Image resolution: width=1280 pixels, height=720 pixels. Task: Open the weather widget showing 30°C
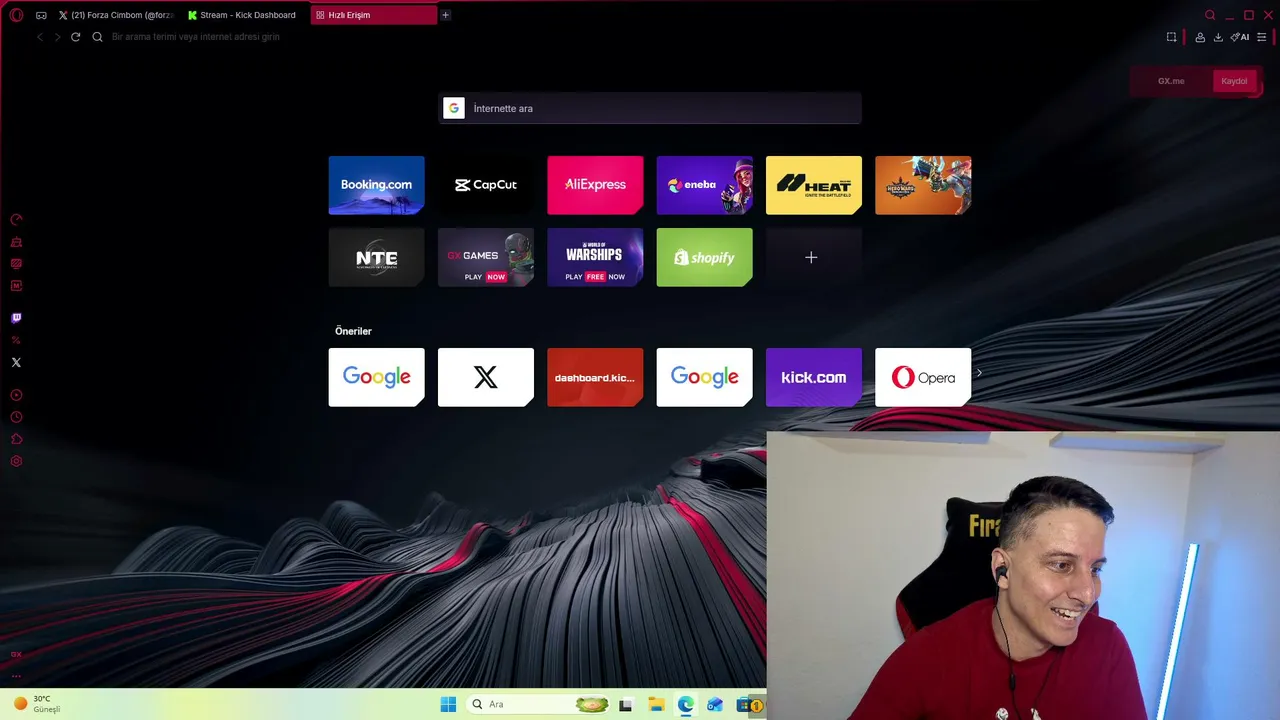(36, 704)
